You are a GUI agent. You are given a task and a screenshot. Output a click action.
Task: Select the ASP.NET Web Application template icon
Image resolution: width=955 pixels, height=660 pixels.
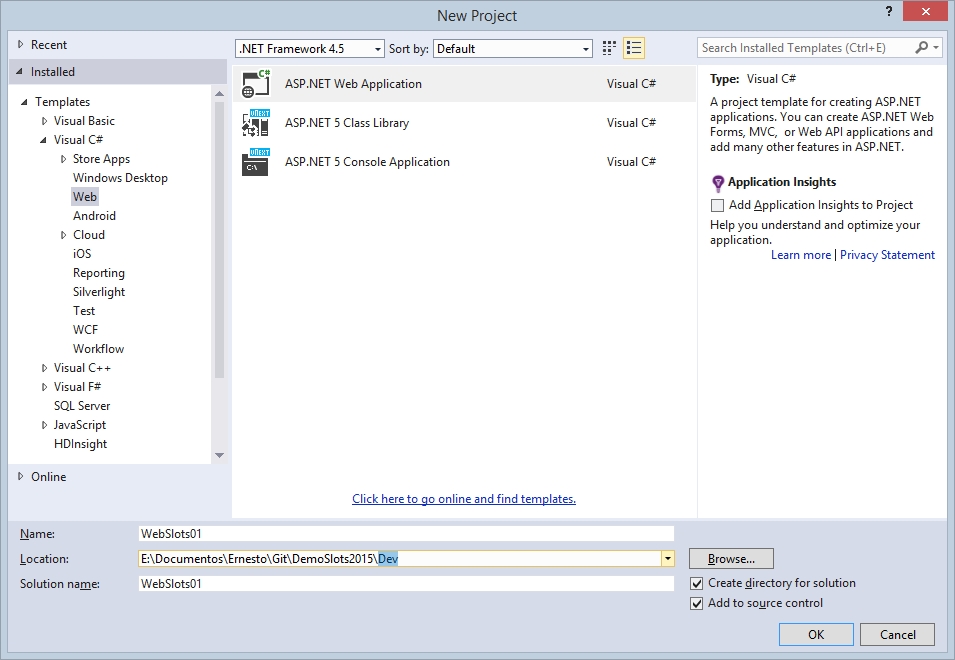(256, 83)
